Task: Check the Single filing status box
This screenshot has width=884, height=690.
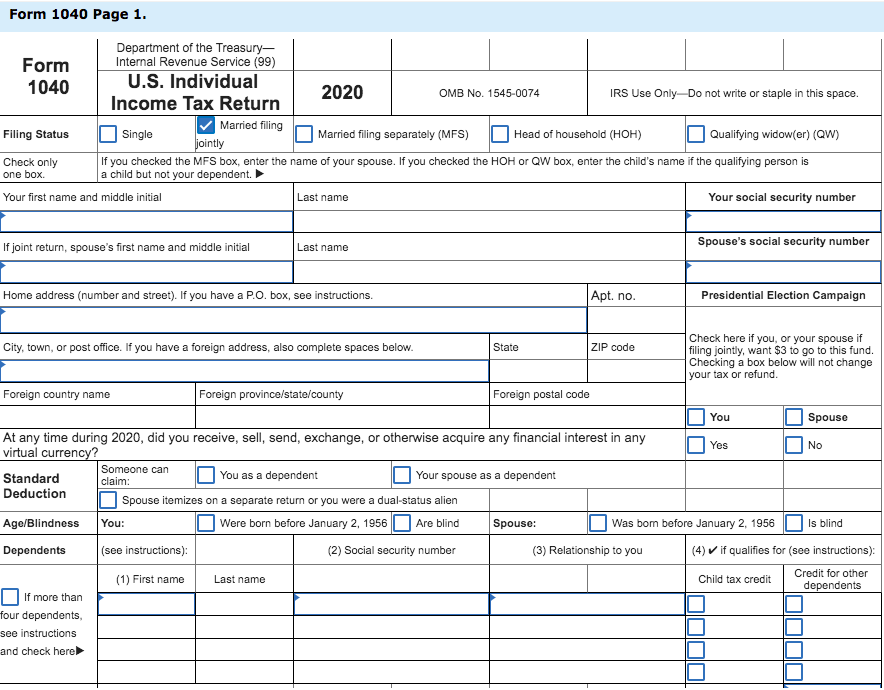Action: 108,134
